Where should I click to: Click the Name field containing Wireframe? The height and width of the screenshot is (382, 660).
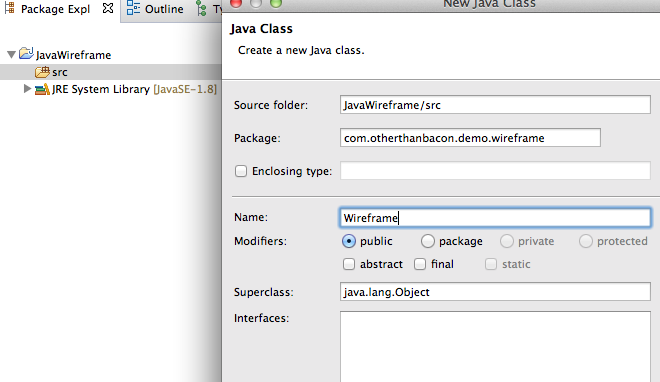[495, 218]
